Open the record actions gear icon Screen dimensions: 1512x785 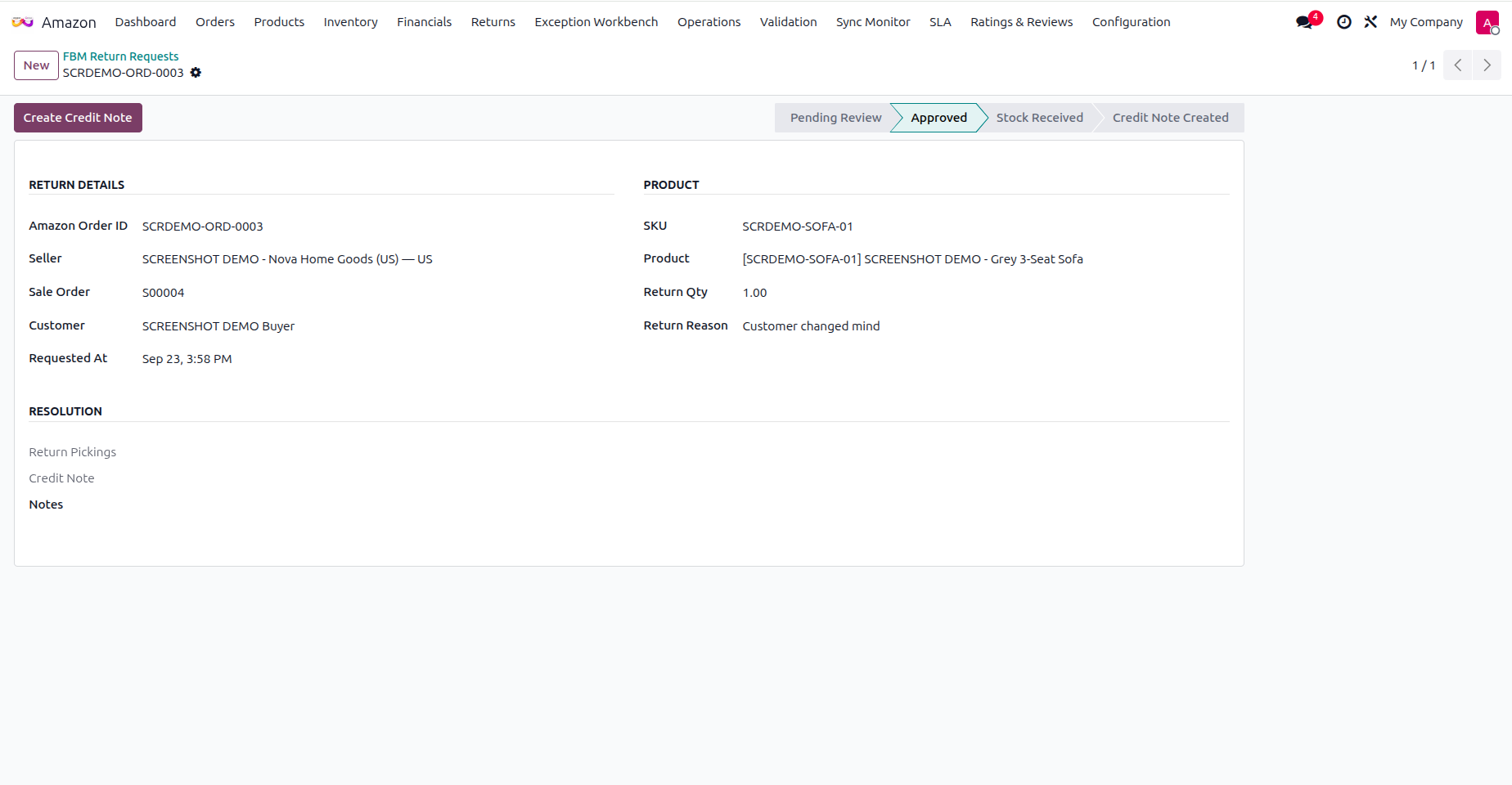[x=196, y=73]
